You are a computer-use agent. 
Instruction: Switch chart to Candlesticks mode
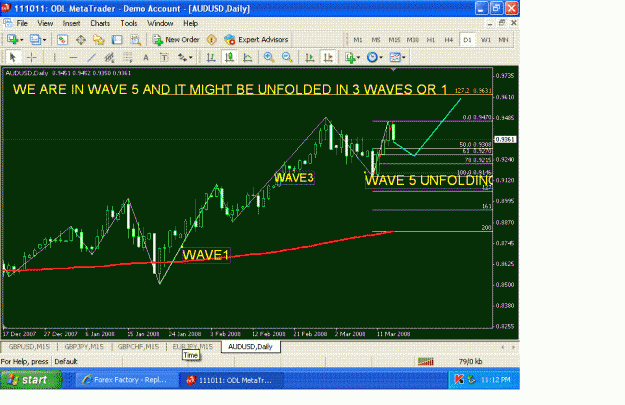tap(229, 57)
